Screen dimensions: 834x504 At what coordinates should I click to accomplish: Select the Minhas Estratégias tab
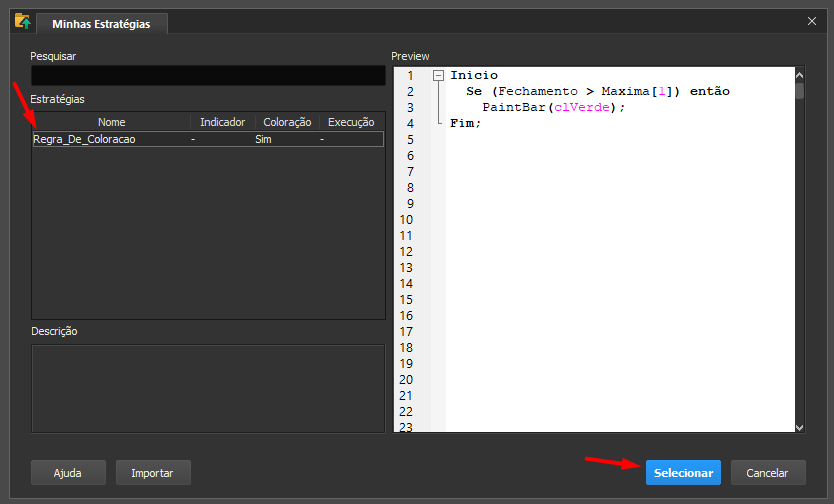101,24
